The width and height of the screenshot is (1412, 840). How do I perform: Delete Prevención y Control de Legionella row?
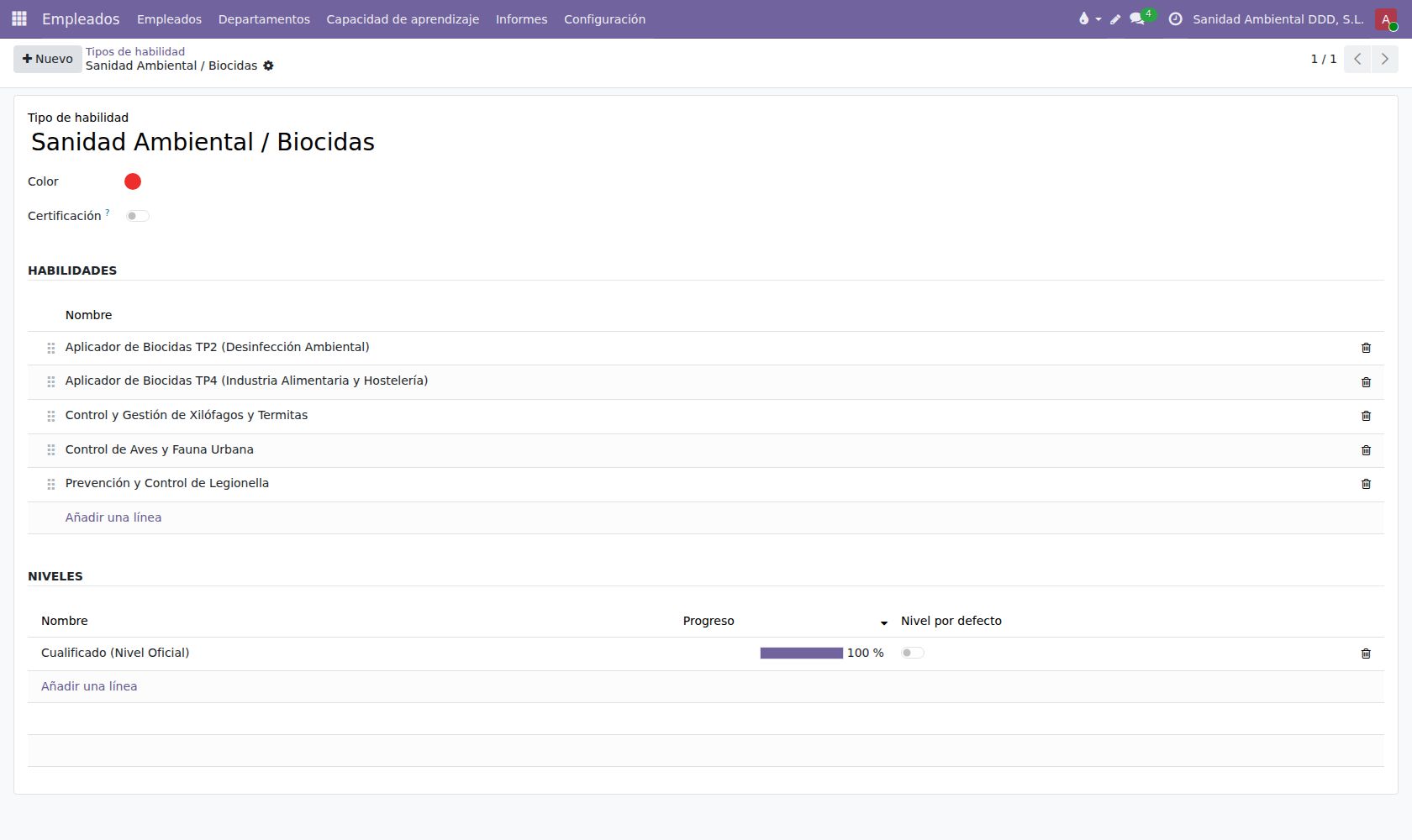pos(1366,484)
